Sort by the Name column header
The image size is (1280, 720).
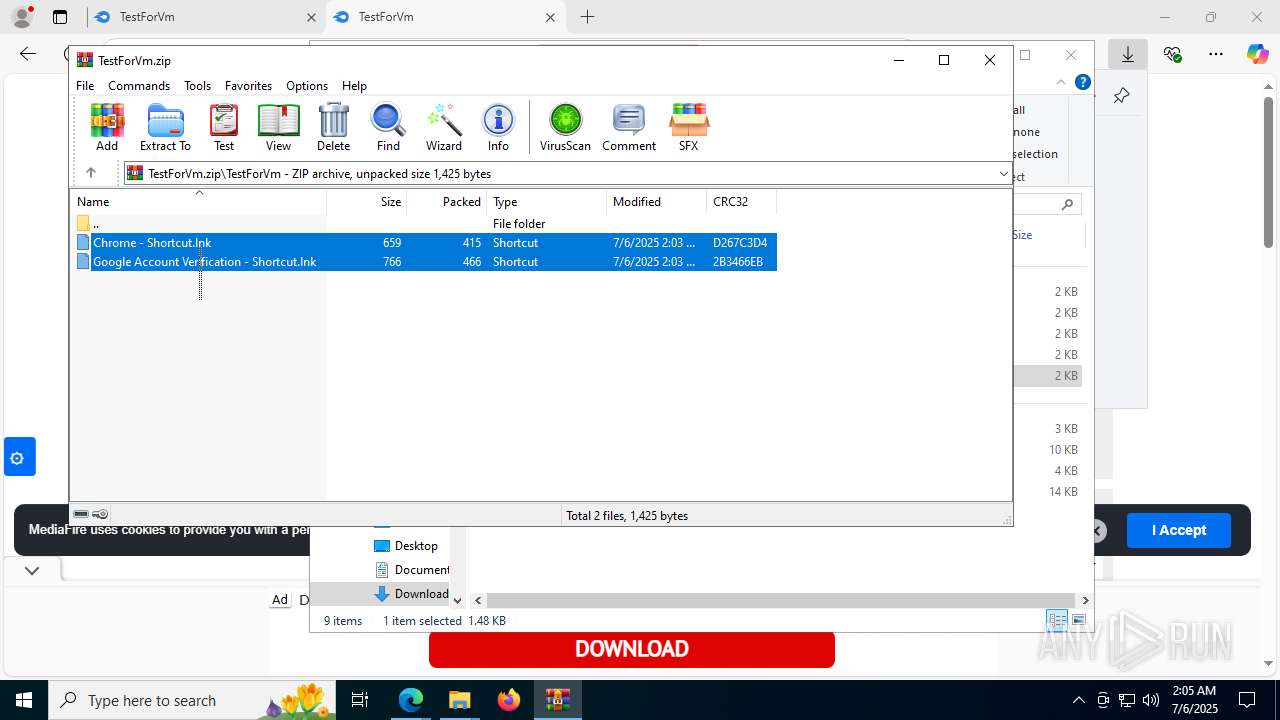(x=198, y=201)
